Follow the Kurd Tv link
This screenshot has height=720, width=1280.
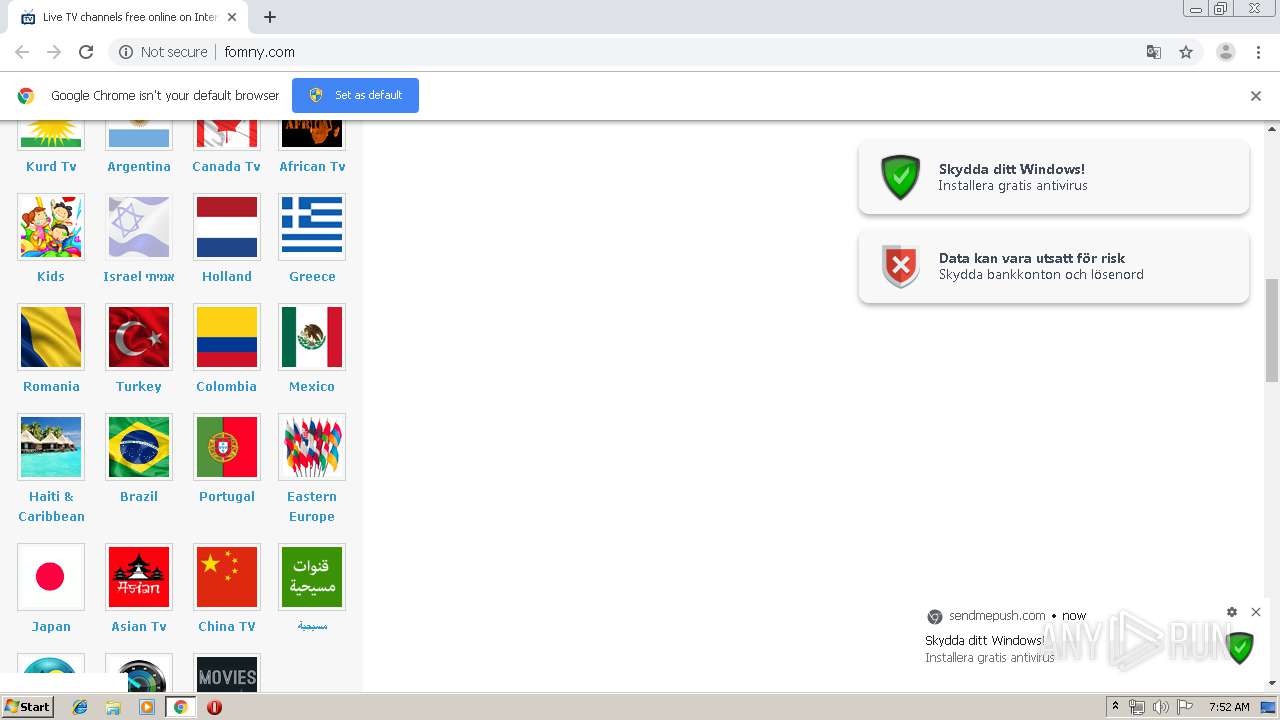[51, 167]
